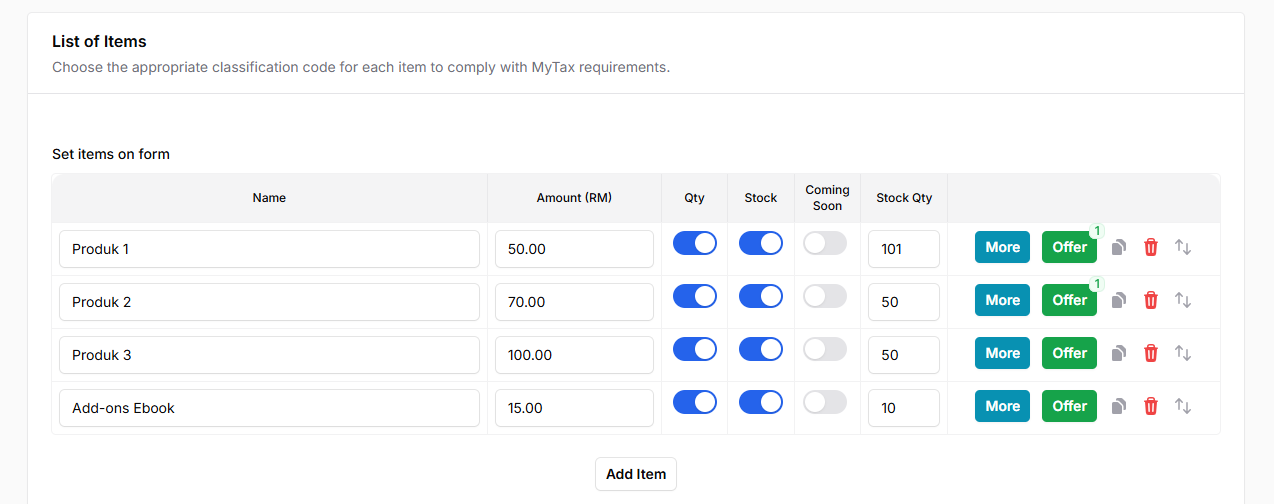Expand More options for Produk 3
Screen dimensions: 1274x504
1002,353
